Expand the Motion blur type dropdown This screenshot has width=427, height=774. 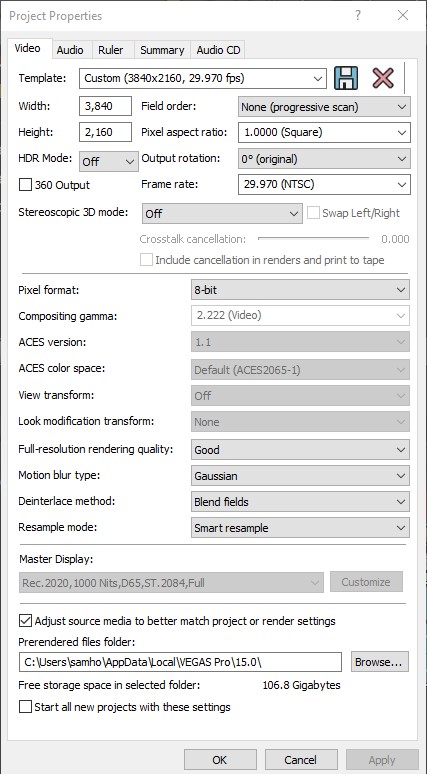pos(300,476)
